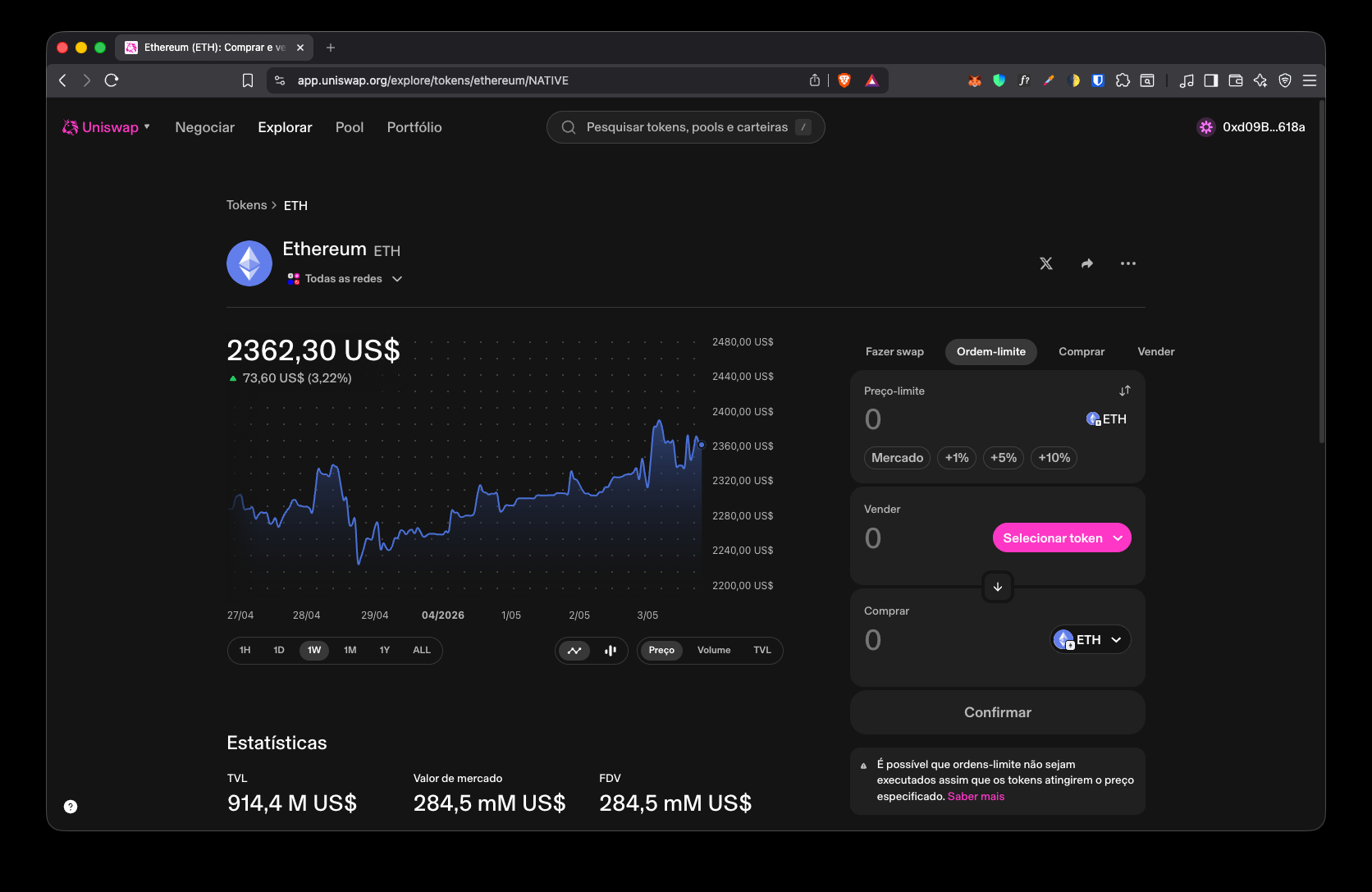Open the Negociar nav menu
The height and width of the screenshot is (892, 1372).
205,127
